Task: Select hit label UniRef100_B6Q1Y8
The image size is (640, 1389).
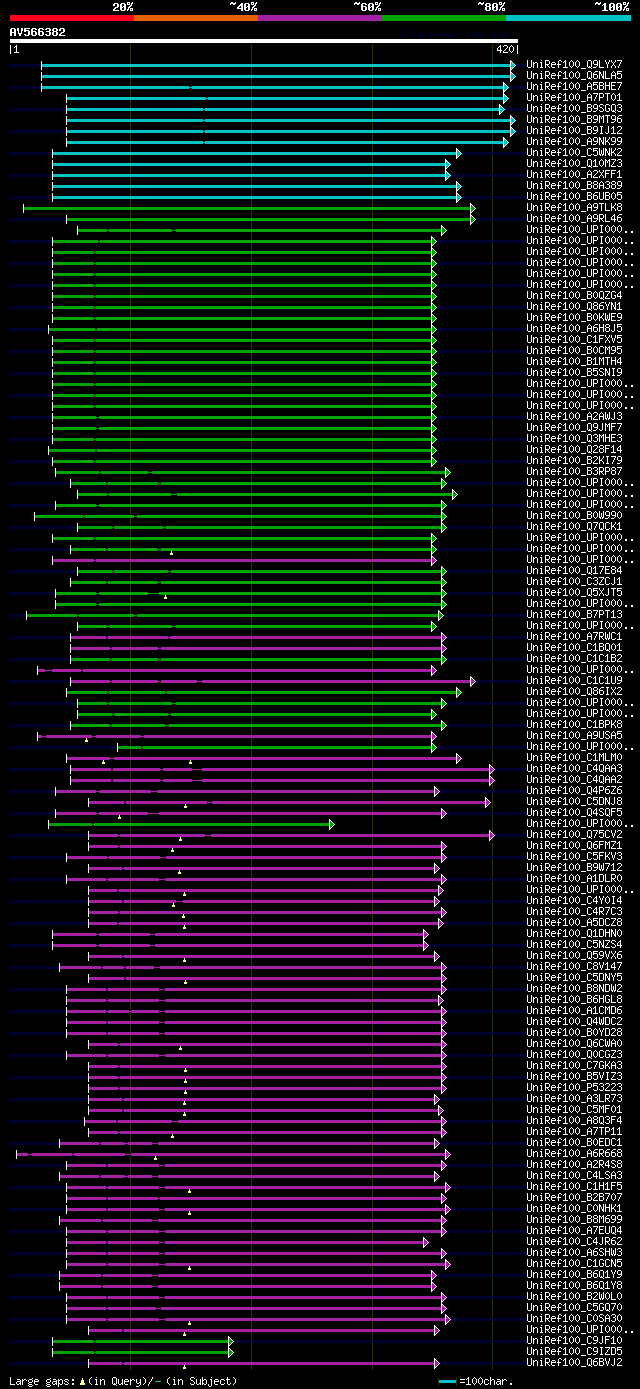Action: (574, 1285)
